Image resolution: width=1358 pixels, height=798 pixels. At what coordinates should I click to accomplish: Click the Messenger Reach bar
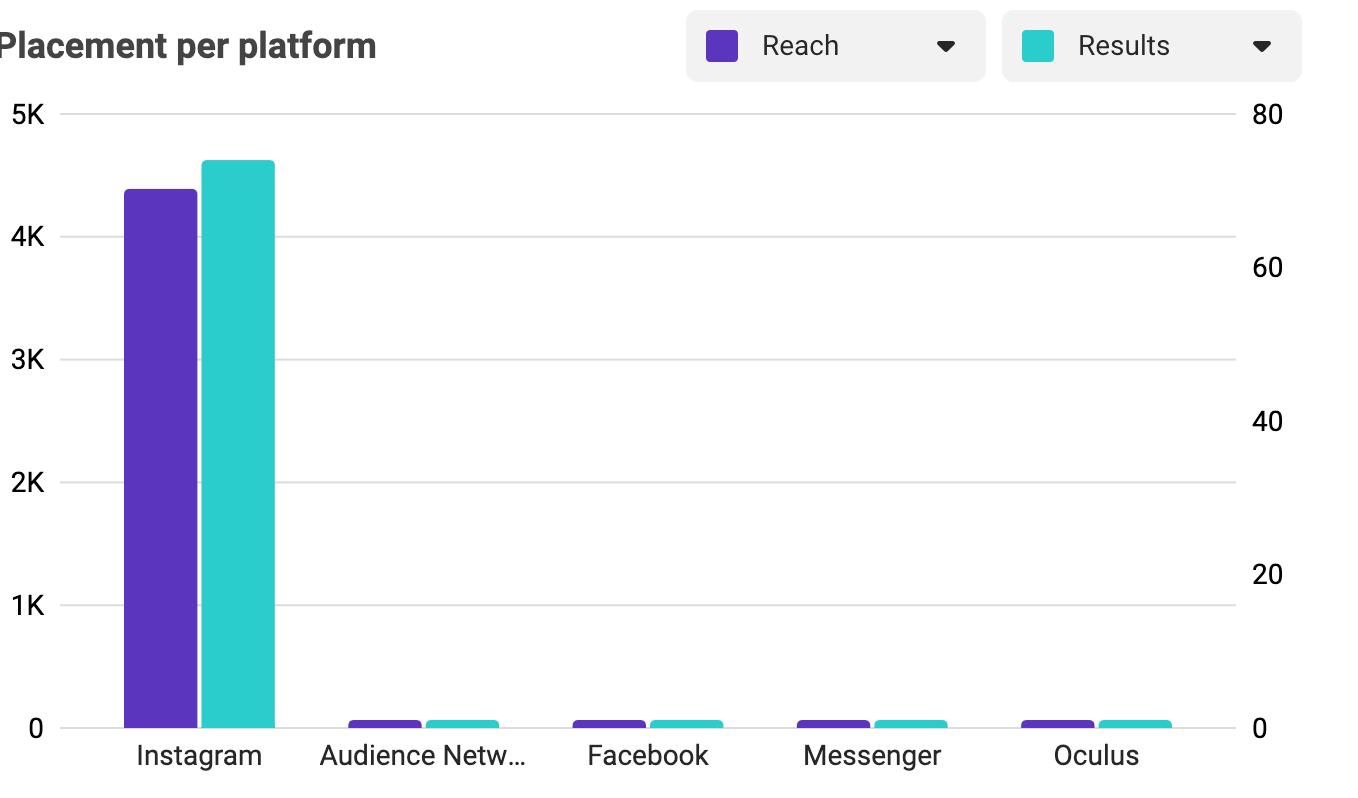(x=833, y=723)
